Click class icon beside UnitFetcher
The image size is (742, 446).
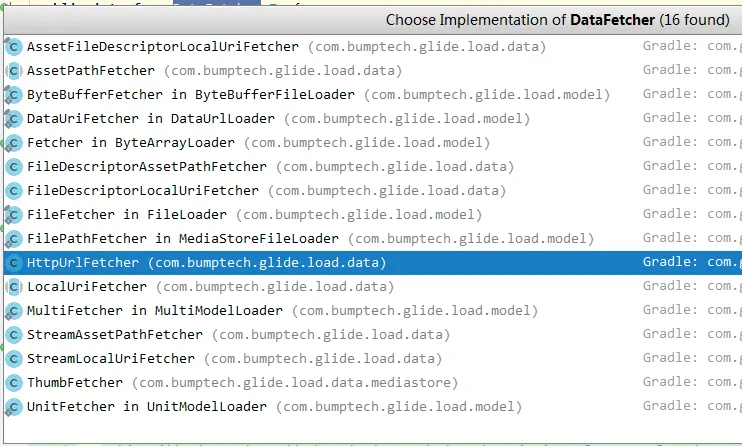(x=13, y=406)
